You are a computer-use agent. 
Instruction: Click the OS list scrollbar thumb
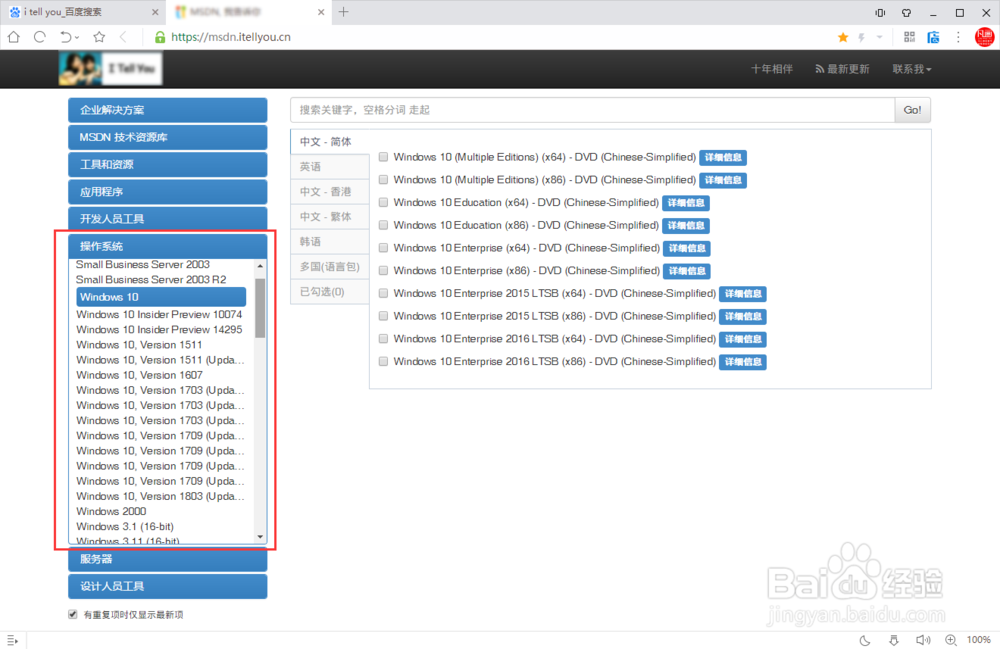coord(260,308)
